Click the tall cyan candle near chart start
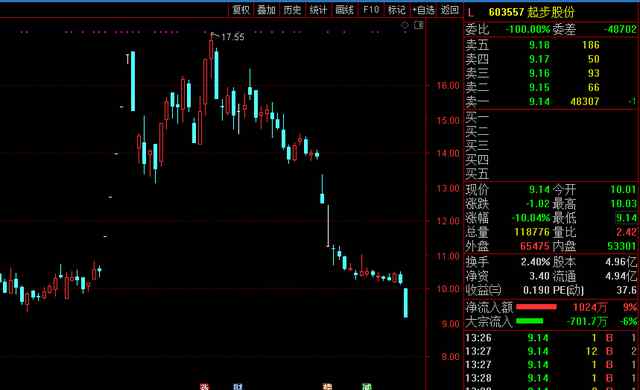 click(133, 81)
